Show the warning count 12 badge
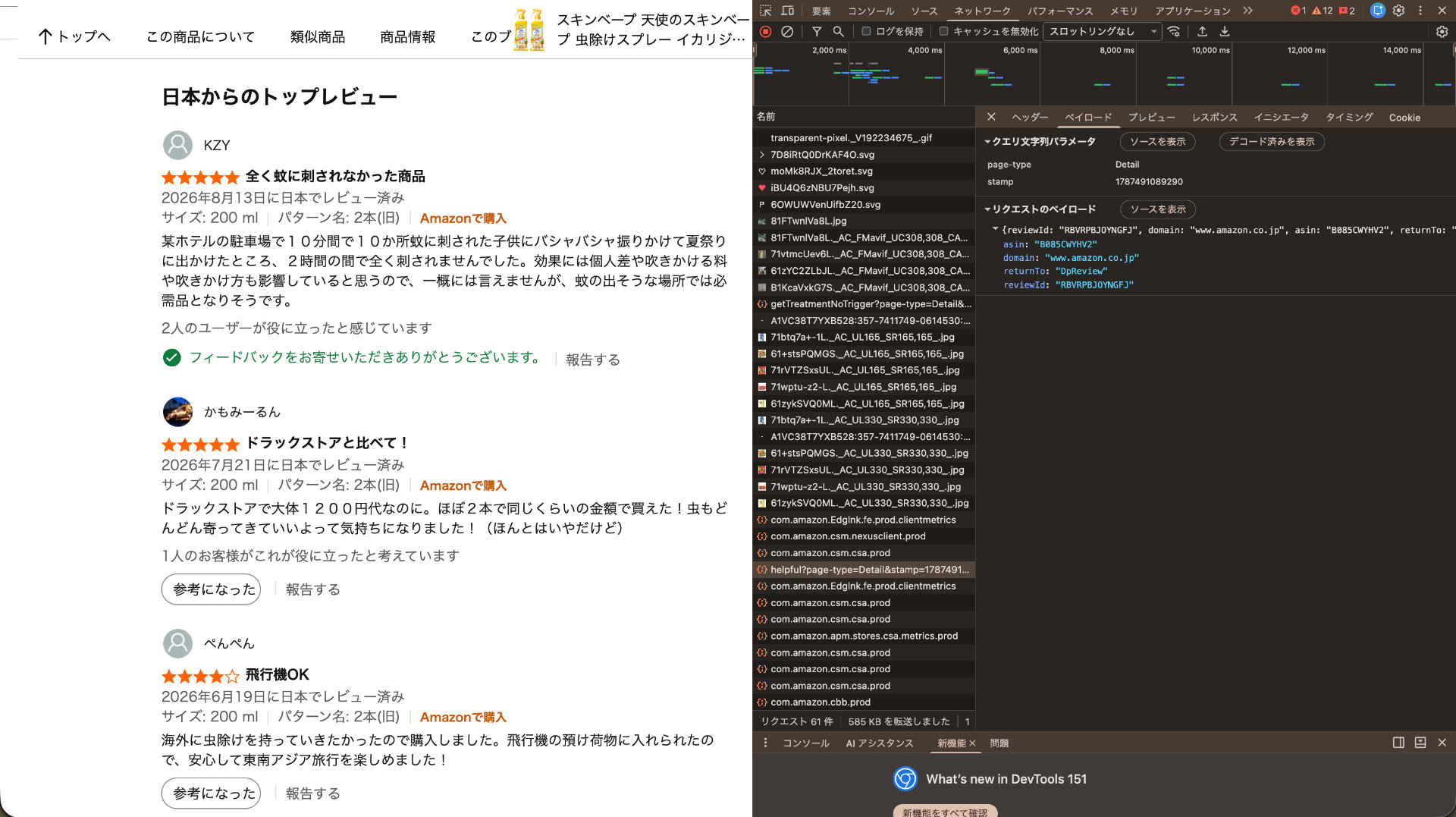Screen dimensions: 1456x817 click(x=1323, y=11)
